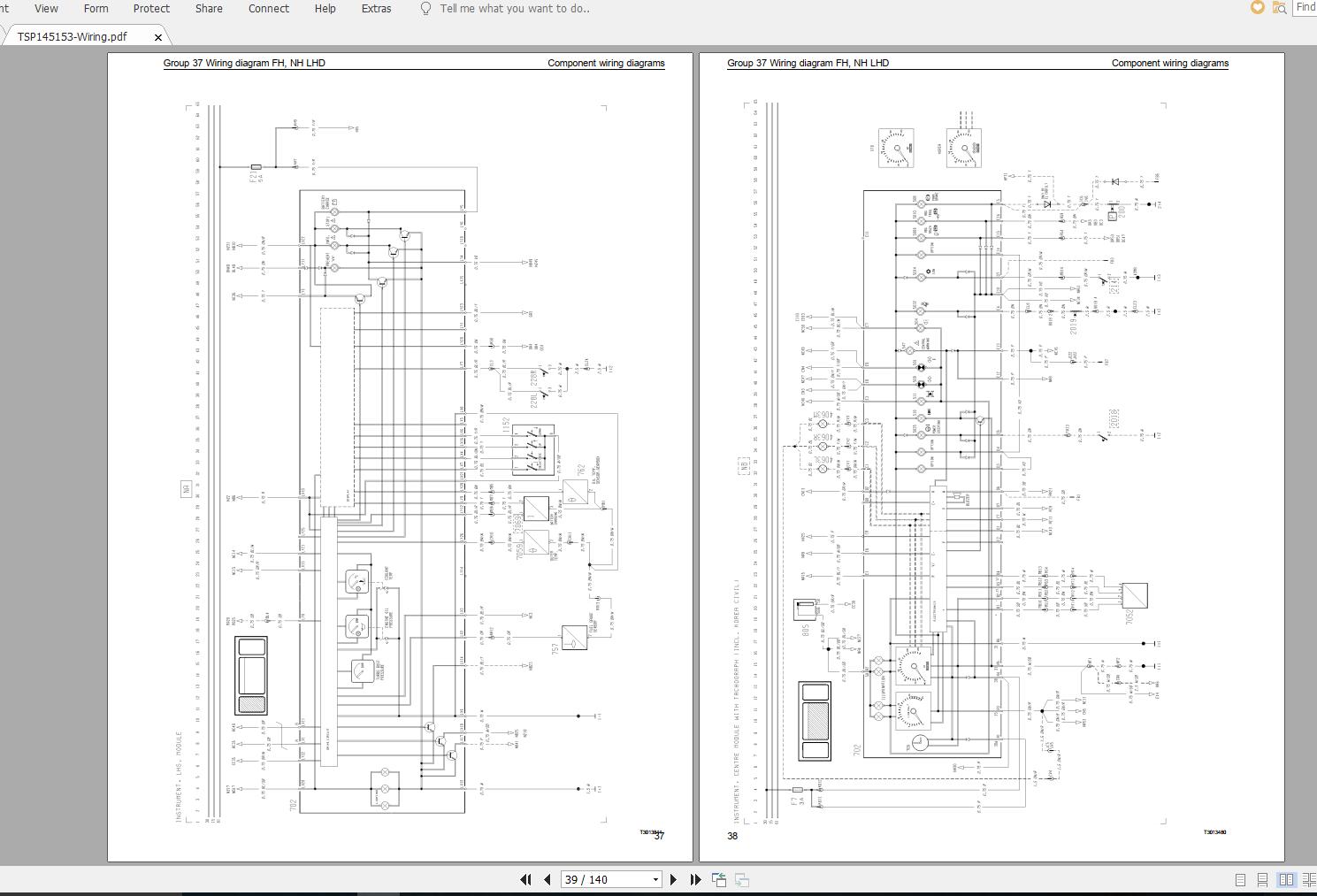Click the Tell me what you want question icon
1317x896 pixels.
pyautogui.click(x=425, y=8)
